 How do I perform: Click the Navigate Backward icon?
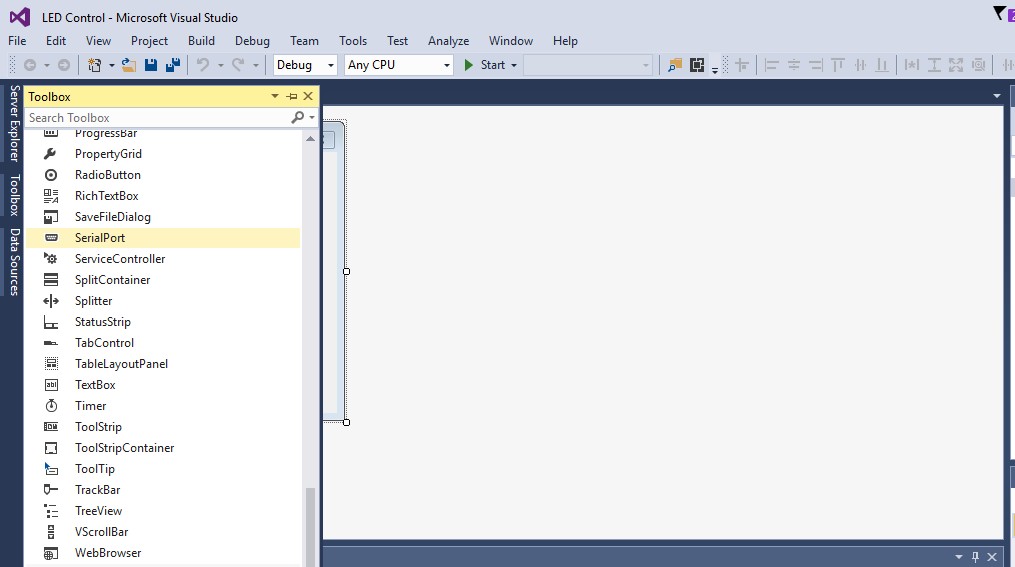pyautogui.click(x=30, y=65)
